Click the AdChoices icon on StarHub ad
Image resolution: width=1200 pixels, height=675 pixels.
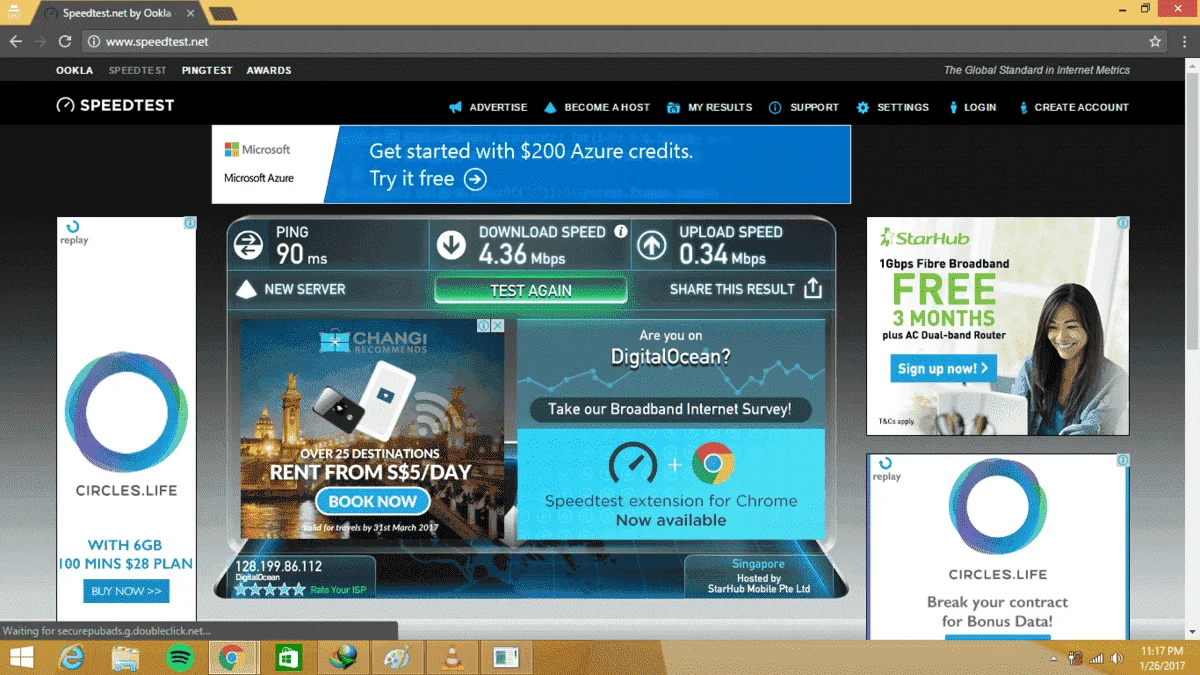point(1123,224)
